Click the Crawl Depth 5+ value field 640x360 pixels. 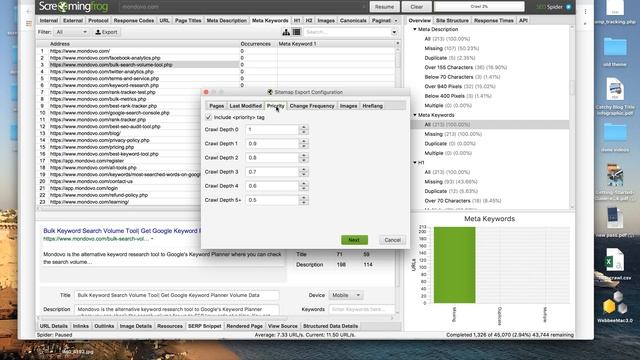[x=272, y=200]
